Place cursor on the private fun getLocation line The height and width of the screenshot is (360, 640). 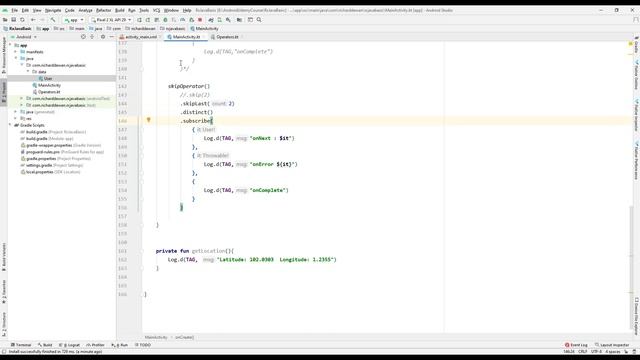pyautogui.click(x=195, y=251)
